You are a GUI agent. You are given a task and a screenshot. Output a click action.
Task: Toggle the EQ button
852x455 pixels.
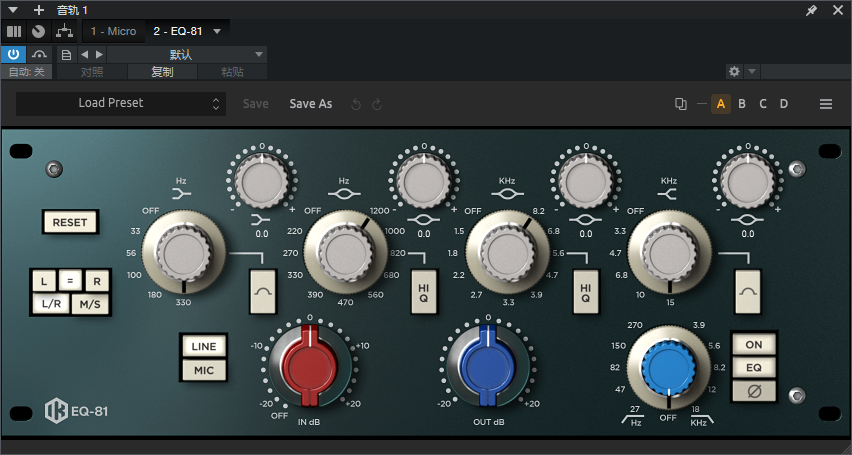pyautogui.click(x=754, y=367)
